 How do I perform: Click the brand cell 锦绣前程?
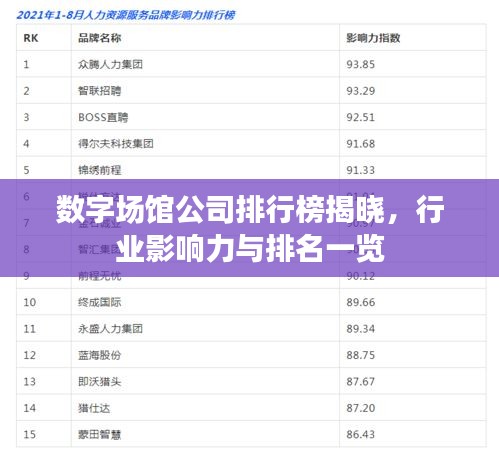point(99,170)
